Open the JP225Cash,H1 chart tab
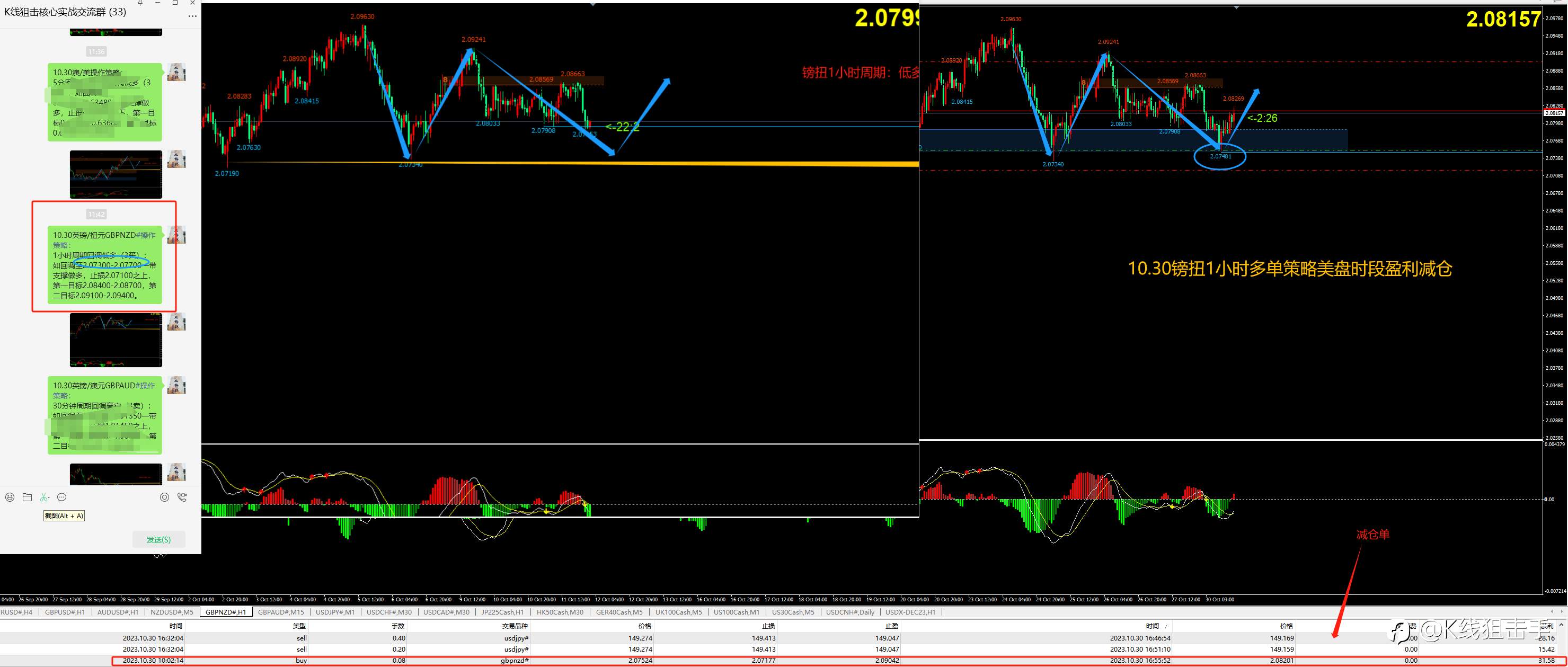This screenshot has width=1568, height=667. click(x=502, y=612)
